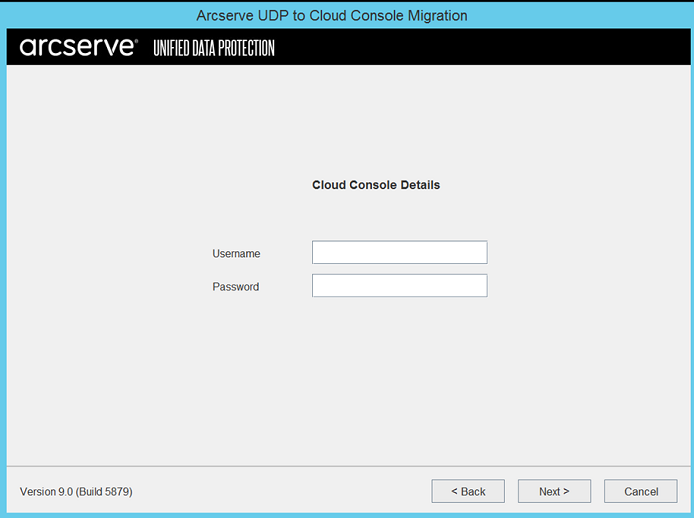Click the arcserve logo in header
This screenshot has height=518, width=694.
(78, 47)
